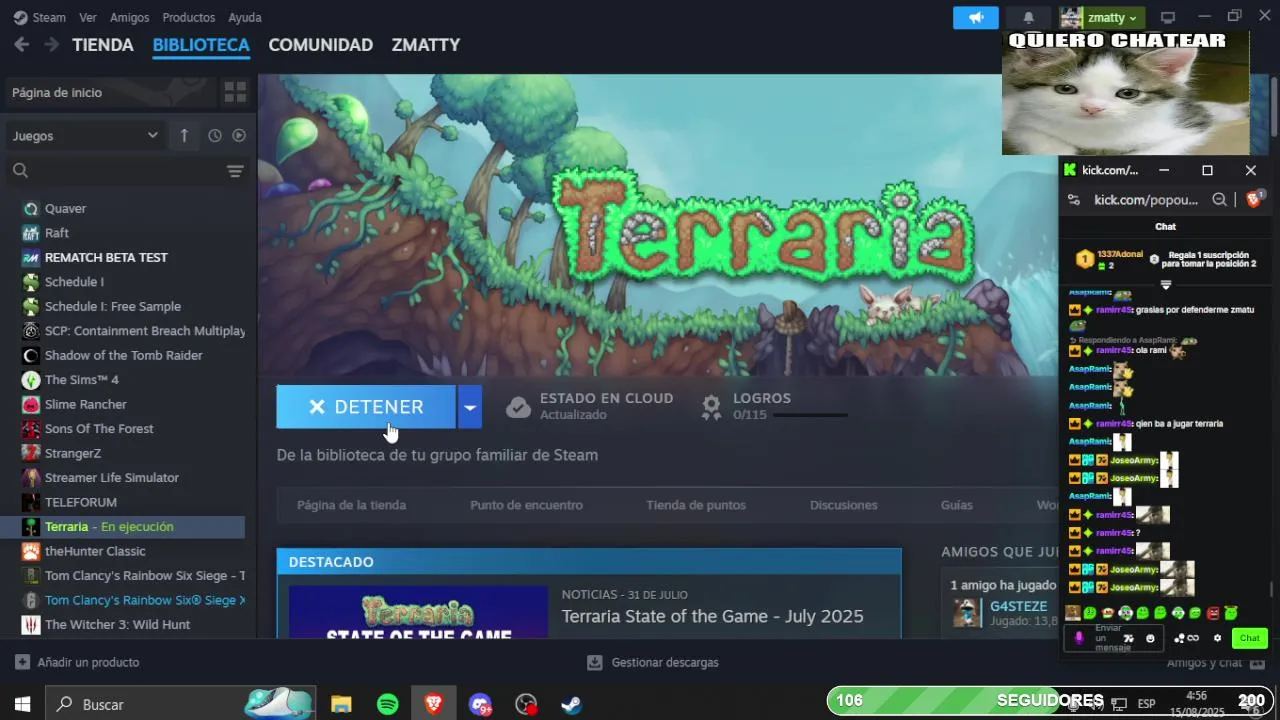Open Kick chat settings gear
The width and height of the screenshot is (1280, 720).
[1217, 638]
